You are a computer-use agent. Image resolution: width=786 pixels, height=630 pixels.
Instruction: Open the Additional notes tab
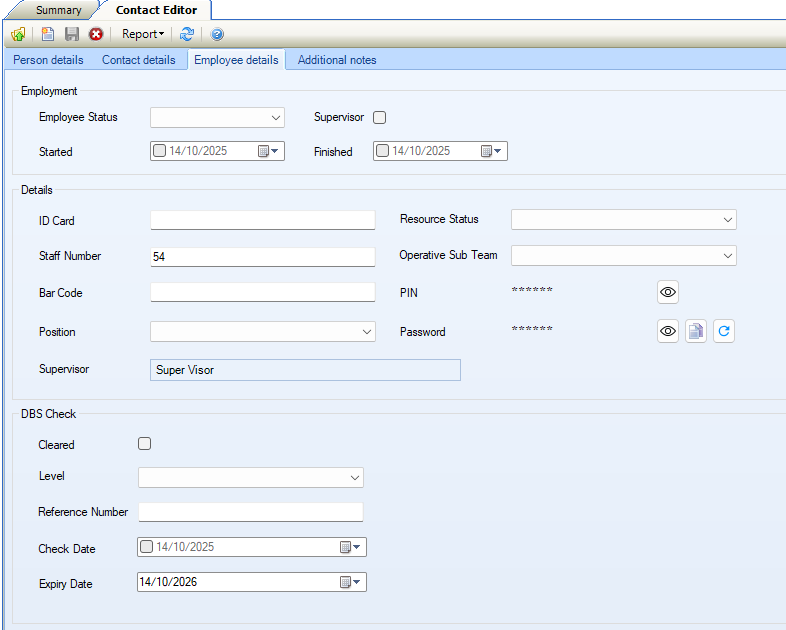337,60
